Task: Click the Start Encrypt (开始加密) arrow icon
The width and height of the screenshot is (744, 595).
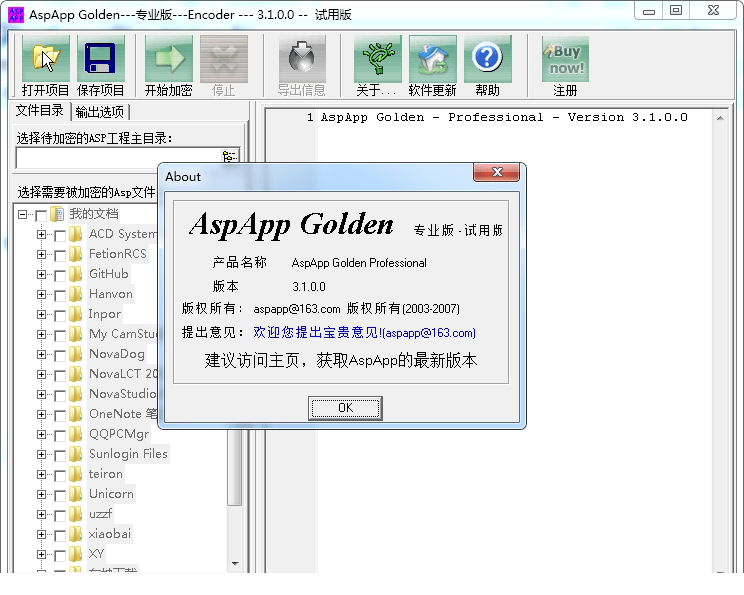Action: coord(168,58)
